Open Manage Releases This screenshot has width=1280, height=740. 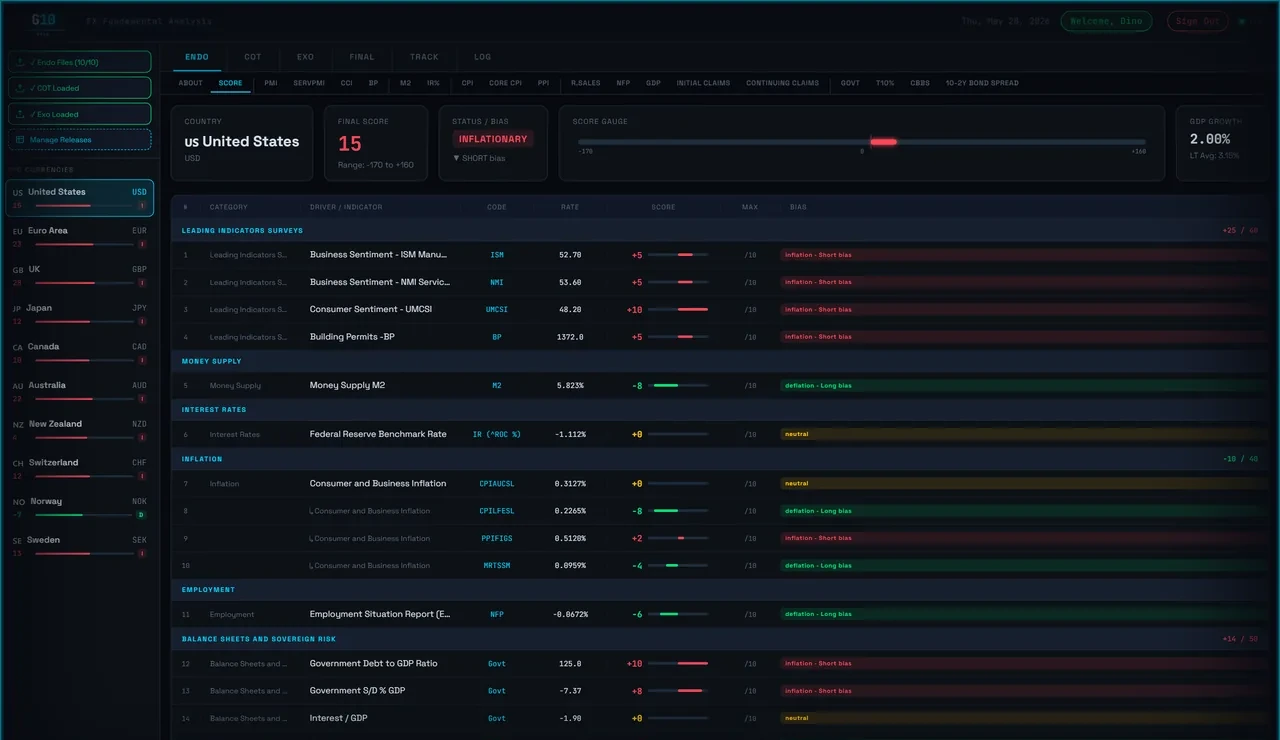[x=80, y=140]
